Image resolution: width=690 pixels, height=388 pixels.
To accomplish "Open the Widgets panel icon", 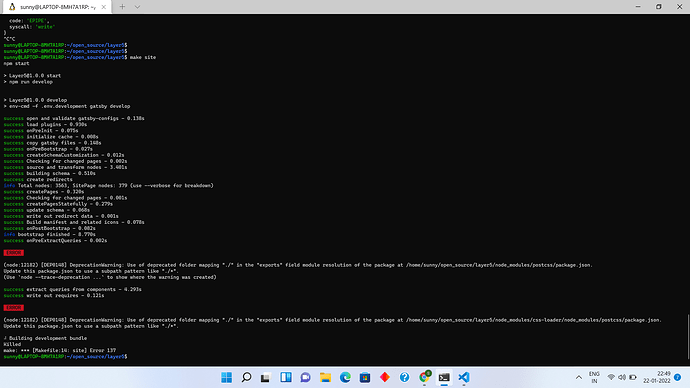I will pos(286,377).
